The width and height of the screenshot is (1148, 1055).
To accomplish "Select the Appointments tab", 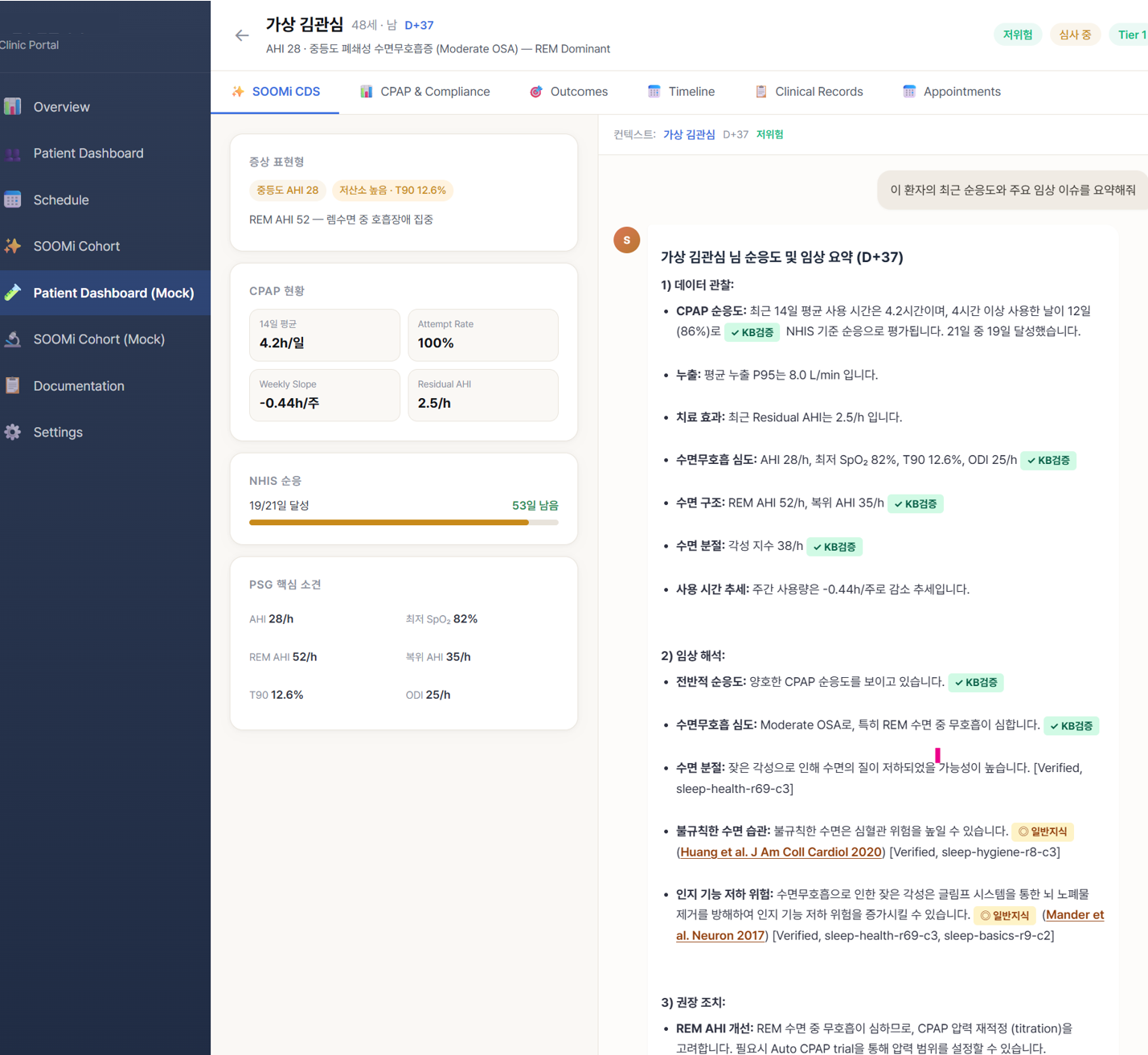I will pyautogui.click(x=952, y=92).
